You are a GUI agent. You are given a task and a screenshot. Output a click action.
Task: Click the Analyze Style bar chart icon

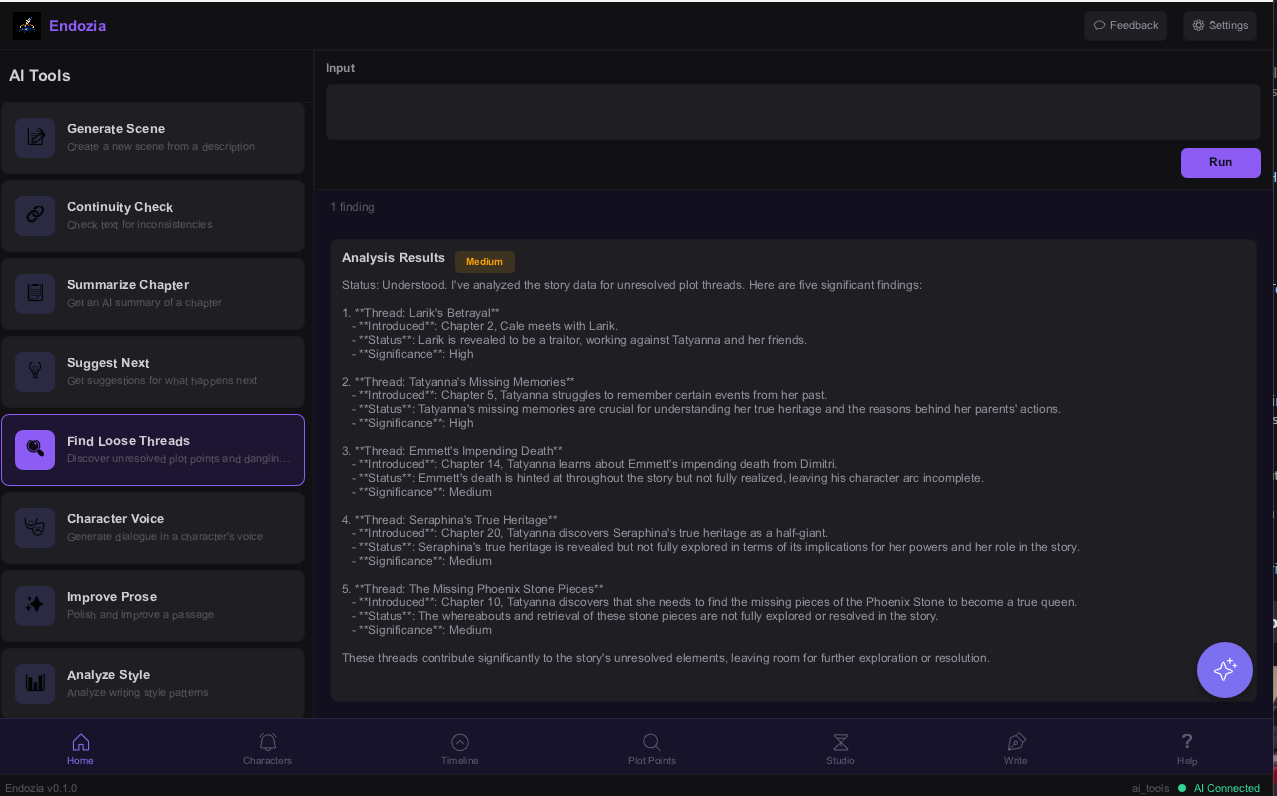pos(35,683)
